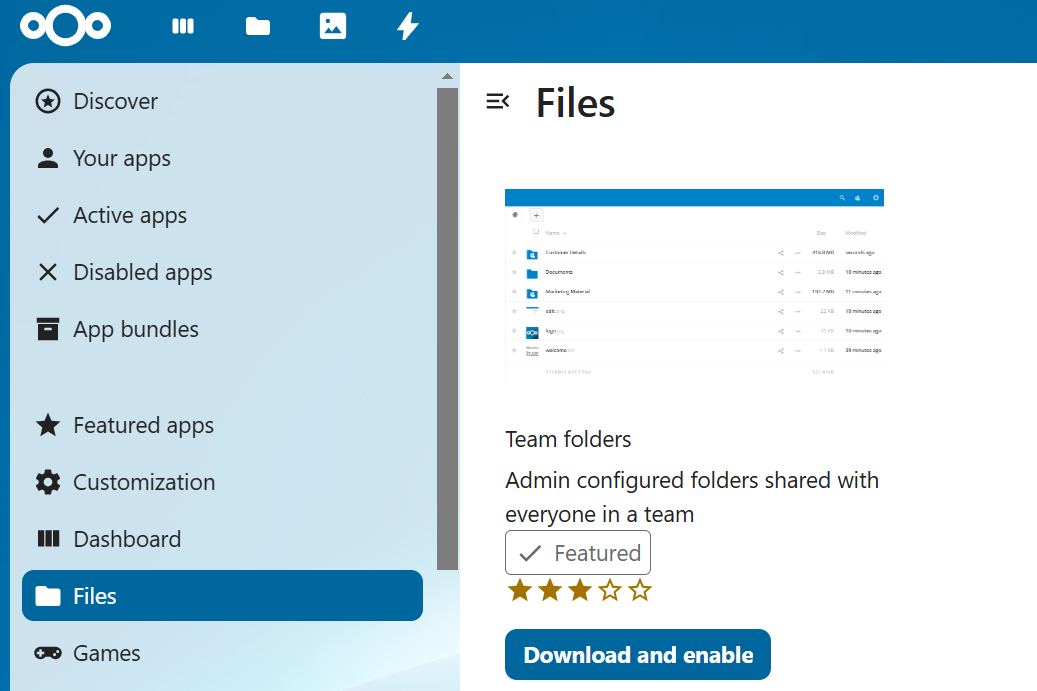Click Download and enable button
Image resolution: width=1037 pixels, height=691 pixels.
[637, 655]
